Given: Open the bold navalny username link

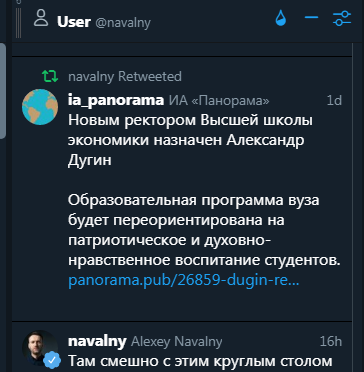Looking at the screenshot, I should [x=97, y=341].
